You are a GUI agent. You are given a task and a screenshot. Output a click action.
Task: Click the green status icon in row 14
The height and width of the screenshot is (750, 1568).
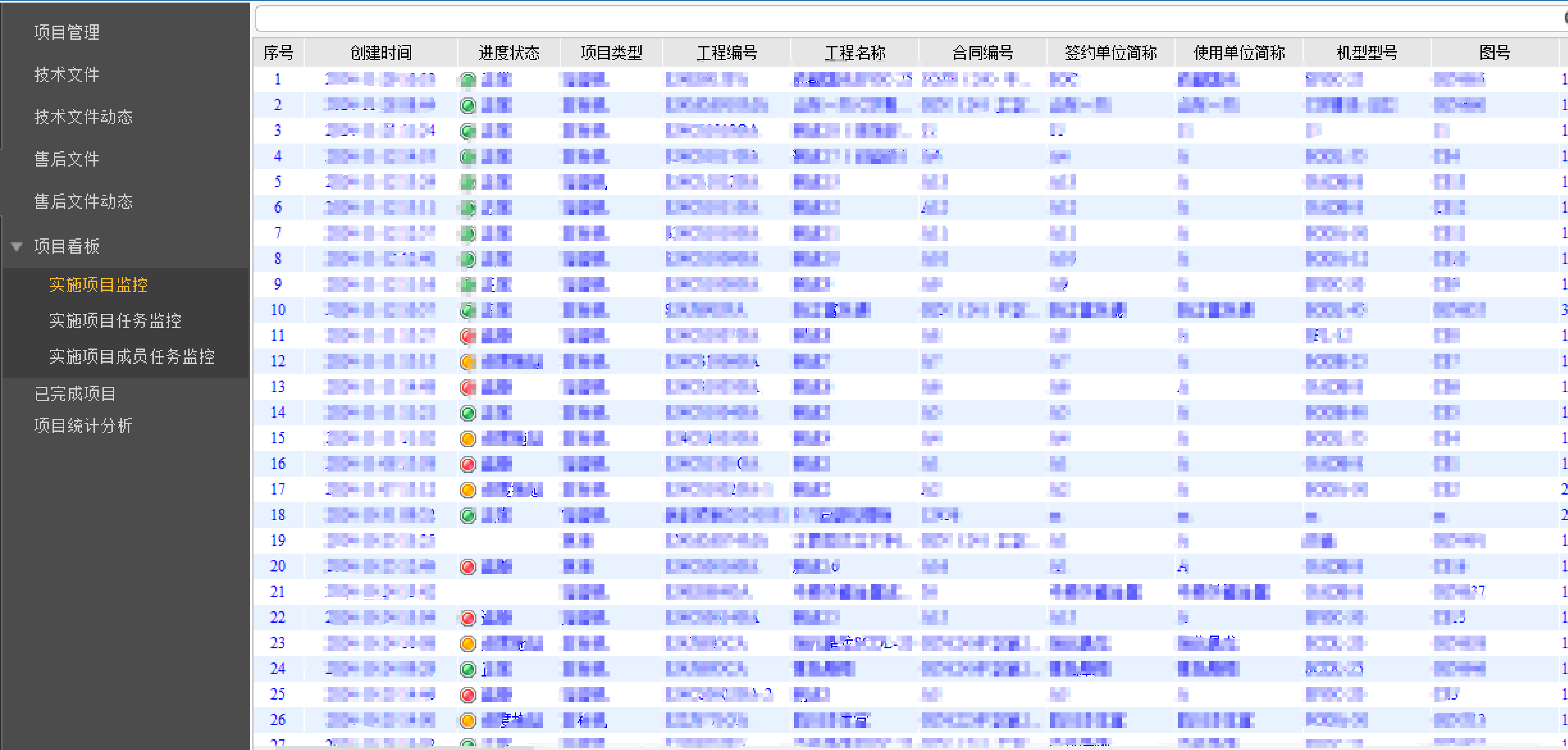pos(467,413)
